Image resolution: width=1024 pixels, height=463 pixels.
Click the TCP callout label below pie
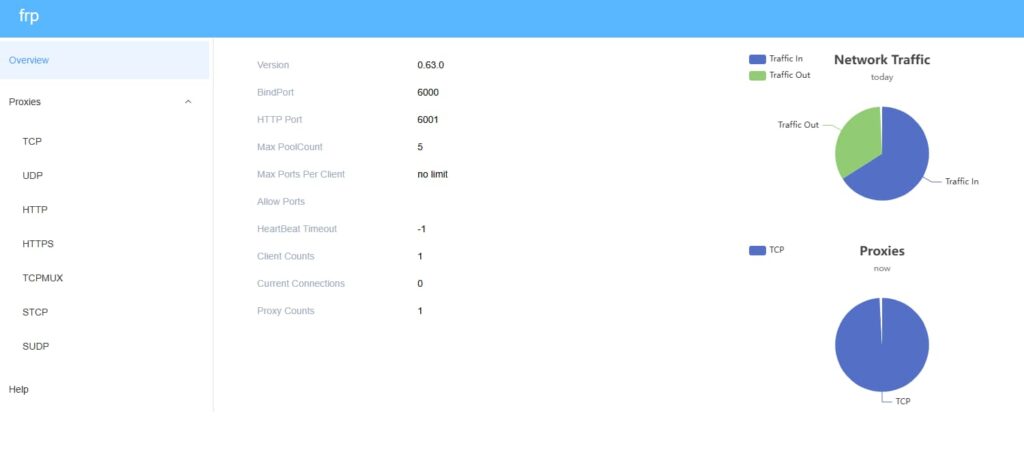click(x=903, y=401)
